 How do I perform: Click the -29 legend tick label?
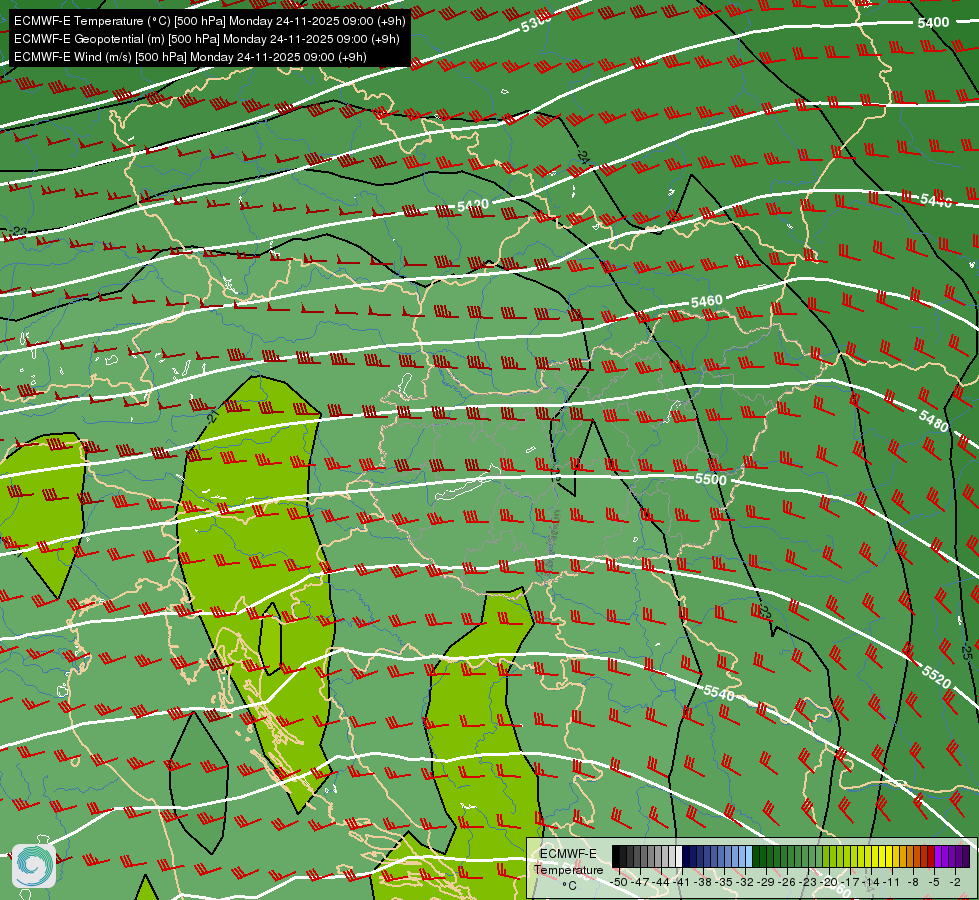coord(765,882)
